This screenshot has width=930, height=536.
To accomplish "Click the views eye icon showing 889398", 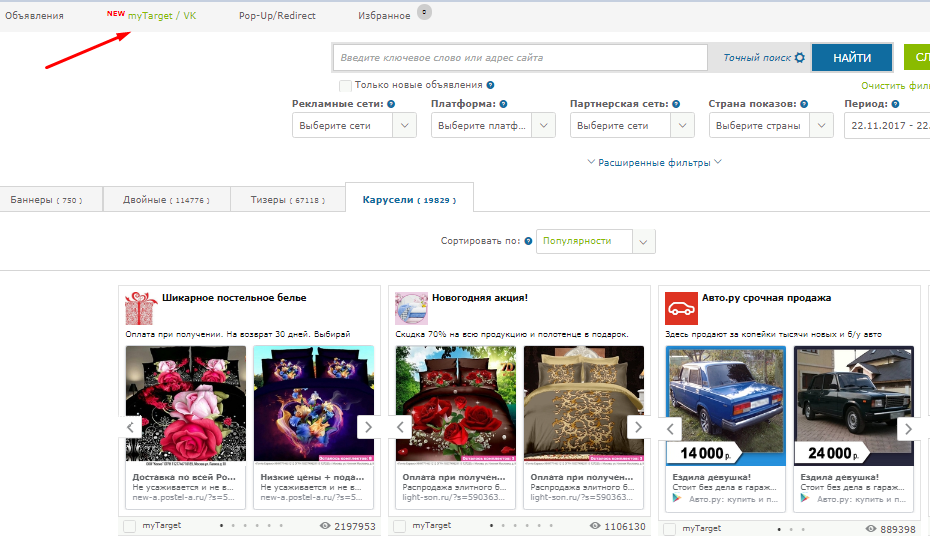I will coord(871,528).
